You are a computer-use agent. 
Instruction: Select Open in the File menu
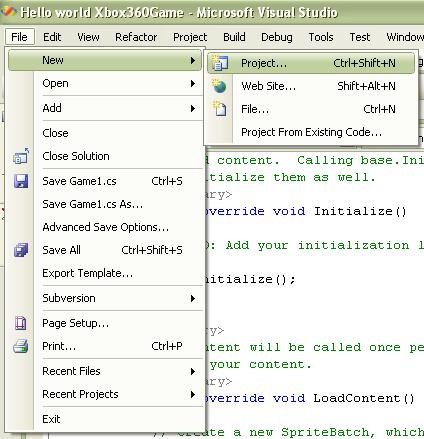click(105, 83)
